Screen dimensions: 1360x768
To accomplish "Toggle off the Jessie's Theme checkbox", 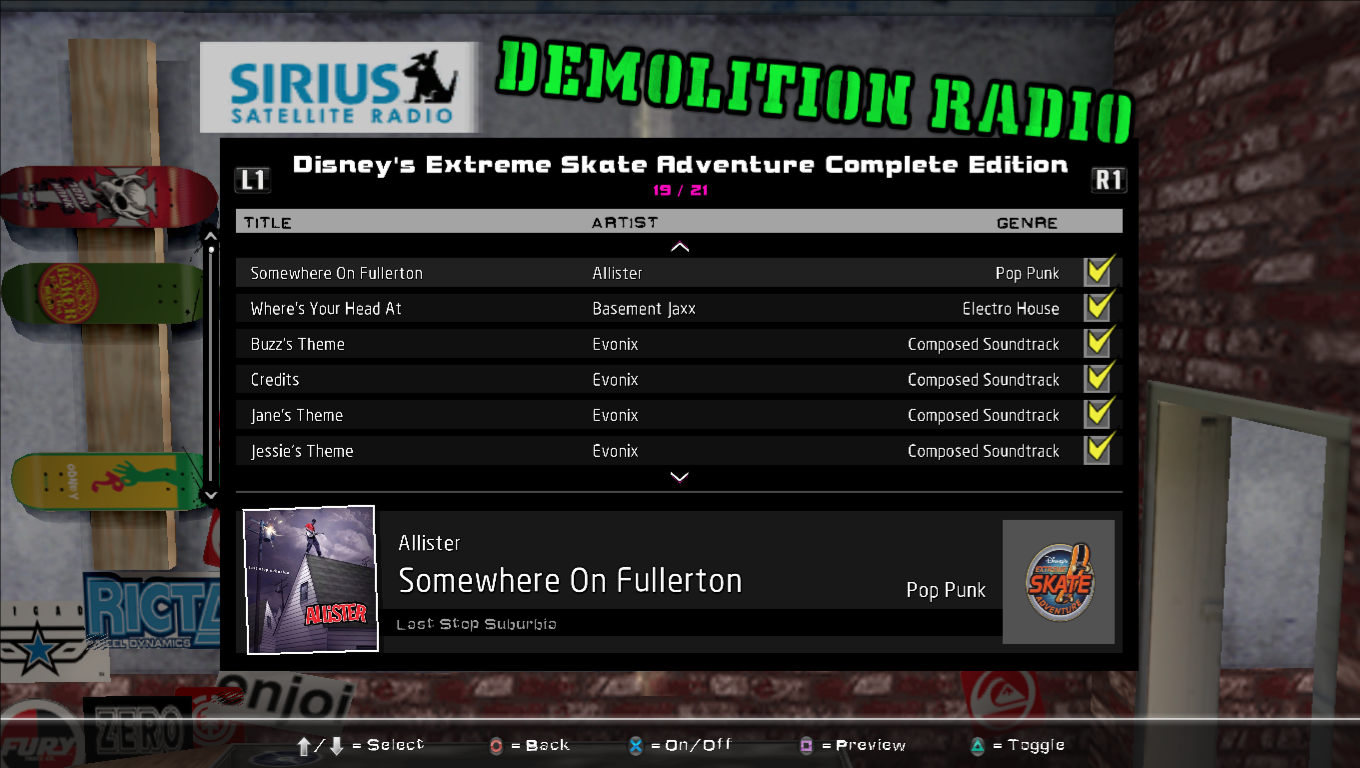I will [x=1099, y=450].
